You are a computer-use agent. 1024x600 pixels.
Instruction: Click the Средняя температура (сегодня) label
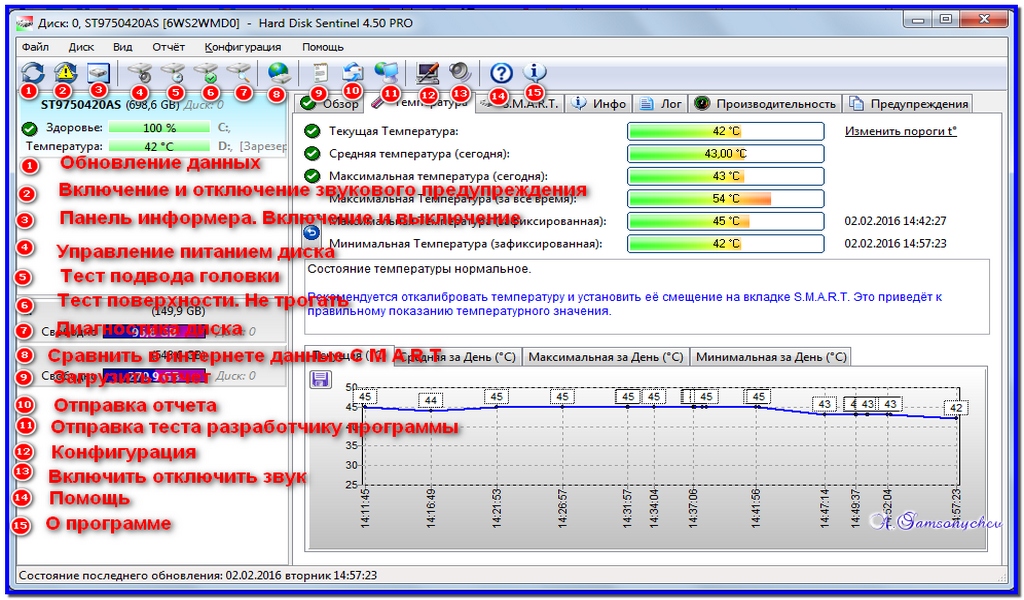click(419, 153)
